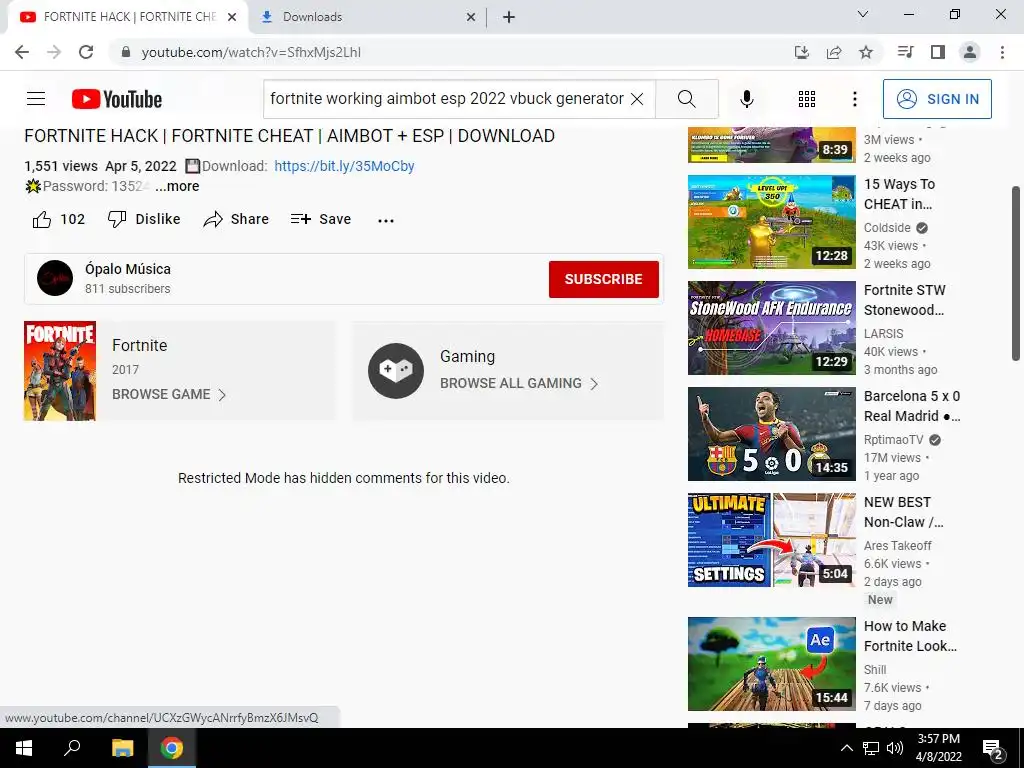Switch to the Downloads tab
The image size is (1024, 768).
366,17
